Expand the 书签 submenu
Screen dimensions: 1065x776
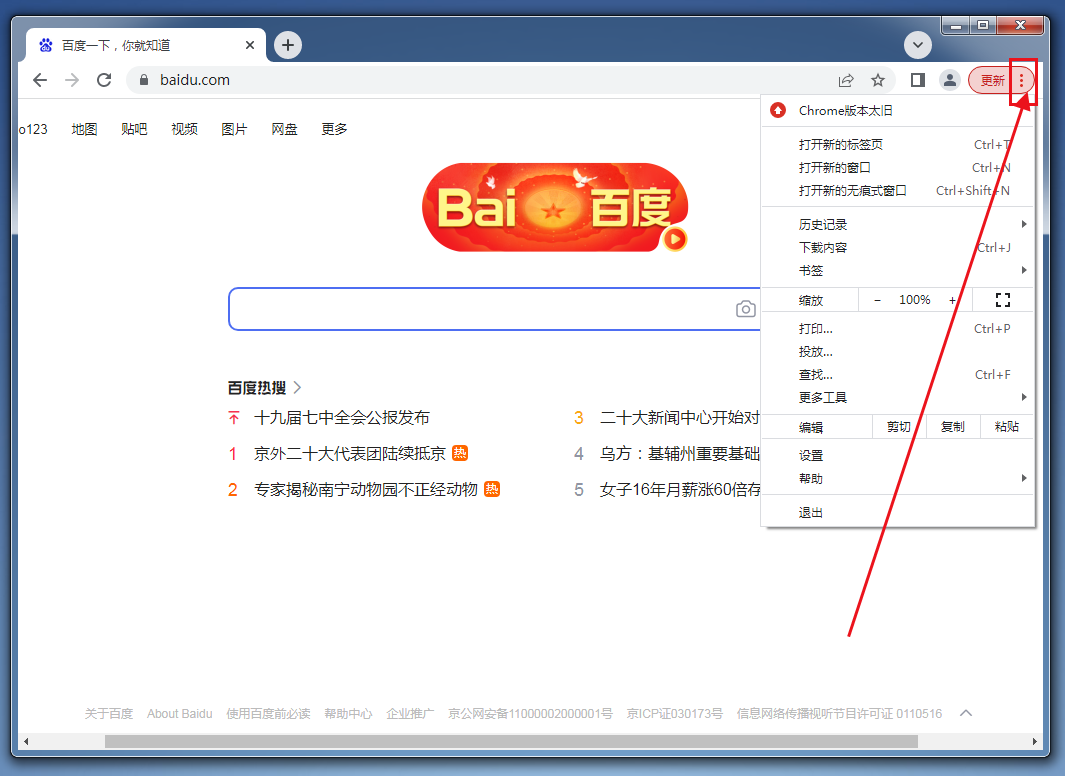[897, 271]
